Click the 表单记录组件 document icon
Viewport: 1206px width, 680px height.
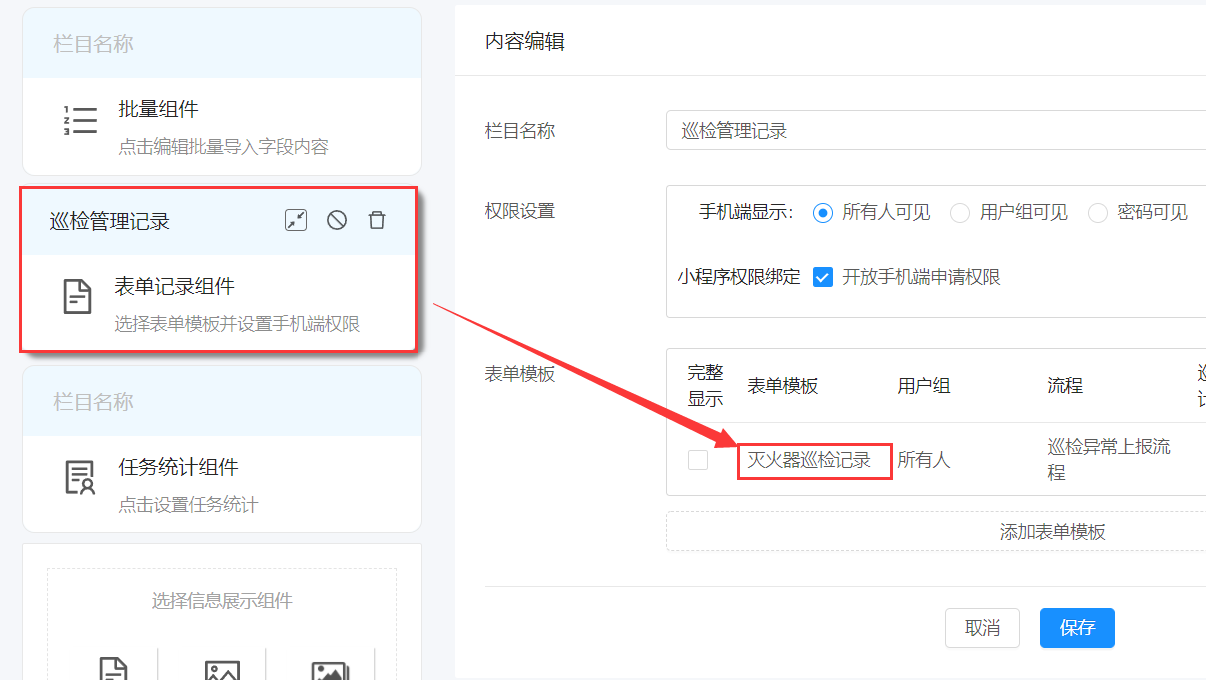point(79,292)
